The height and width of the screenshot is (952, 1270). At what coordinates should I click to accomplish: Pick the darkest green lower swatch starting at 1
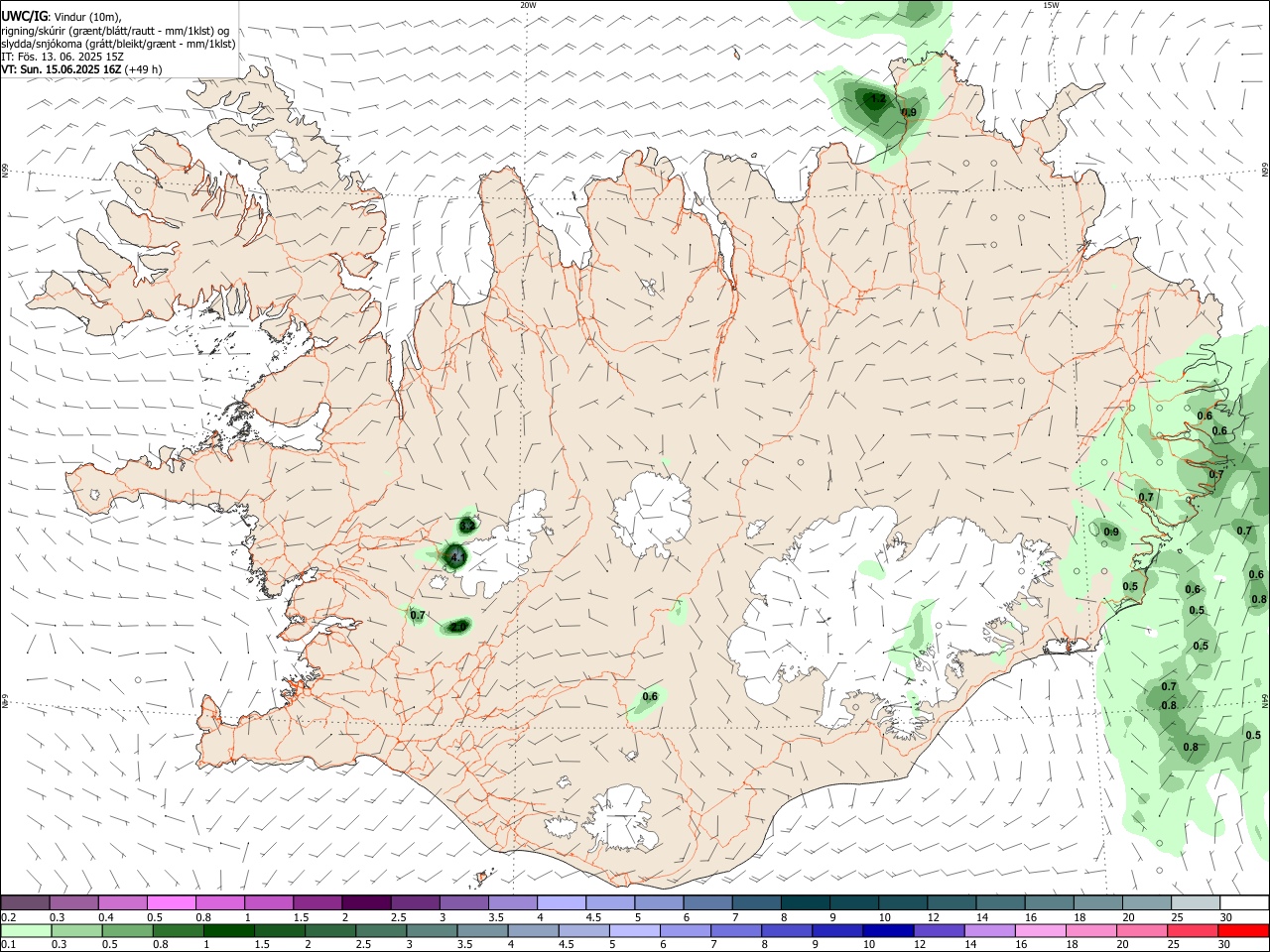[228, 930]
